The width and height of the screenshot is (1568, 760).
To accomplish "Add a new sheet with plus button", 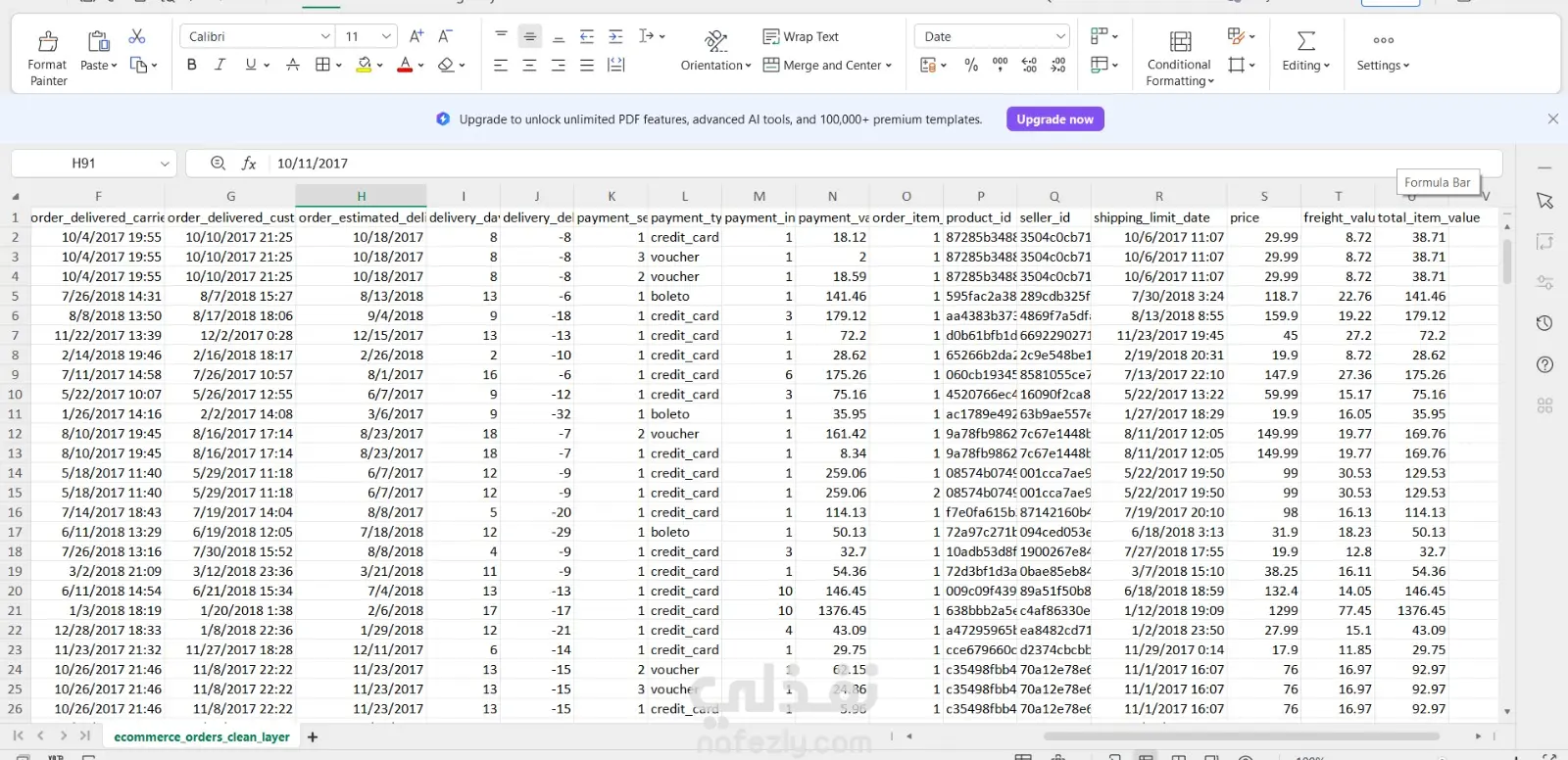I will [x=313, y=736].
